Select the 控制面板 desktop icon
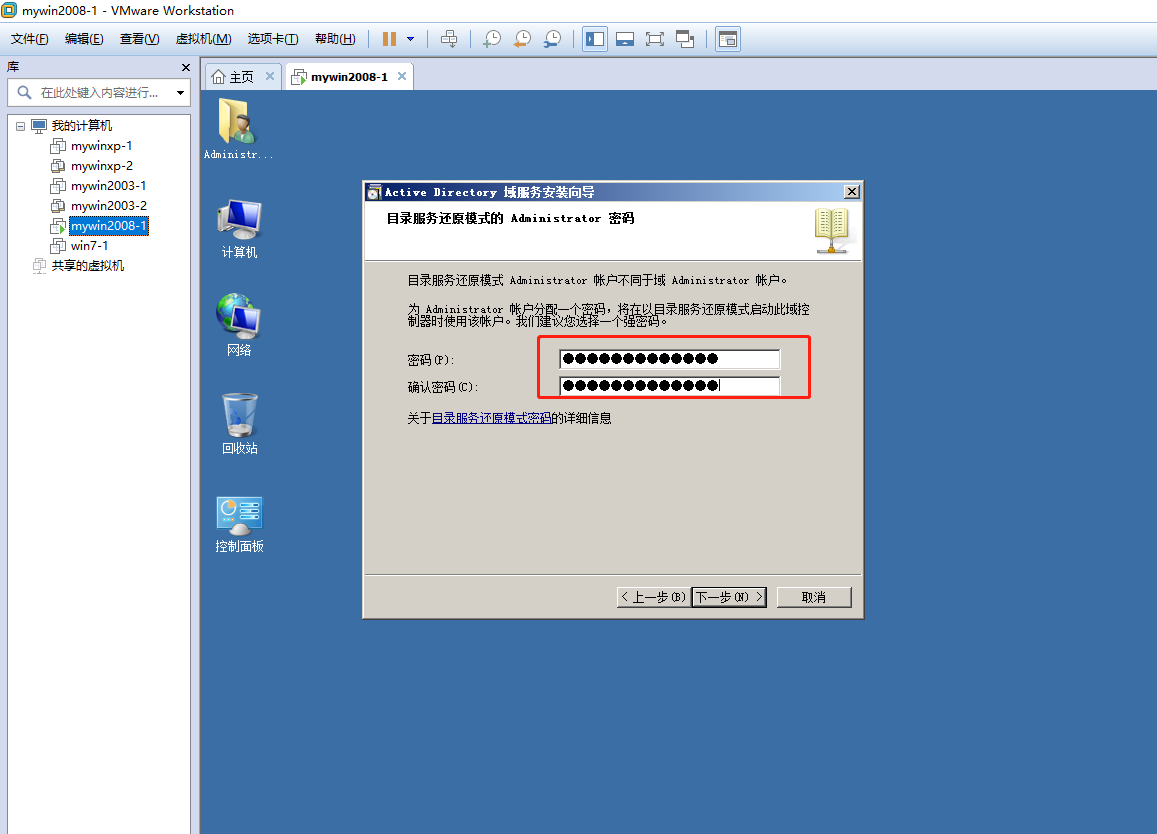 pos(239,525)
